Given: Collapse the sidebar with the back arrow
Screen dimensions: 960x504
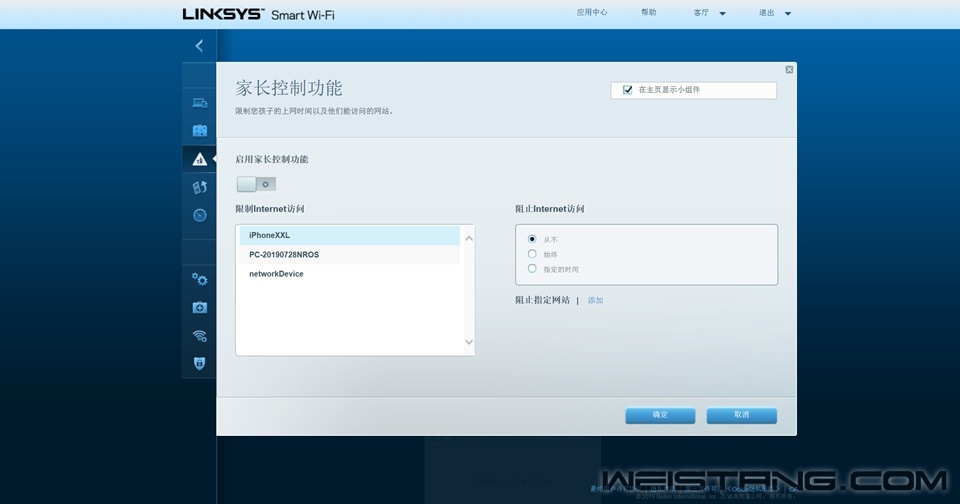Looking at the screenshot, I should point(199,46).
